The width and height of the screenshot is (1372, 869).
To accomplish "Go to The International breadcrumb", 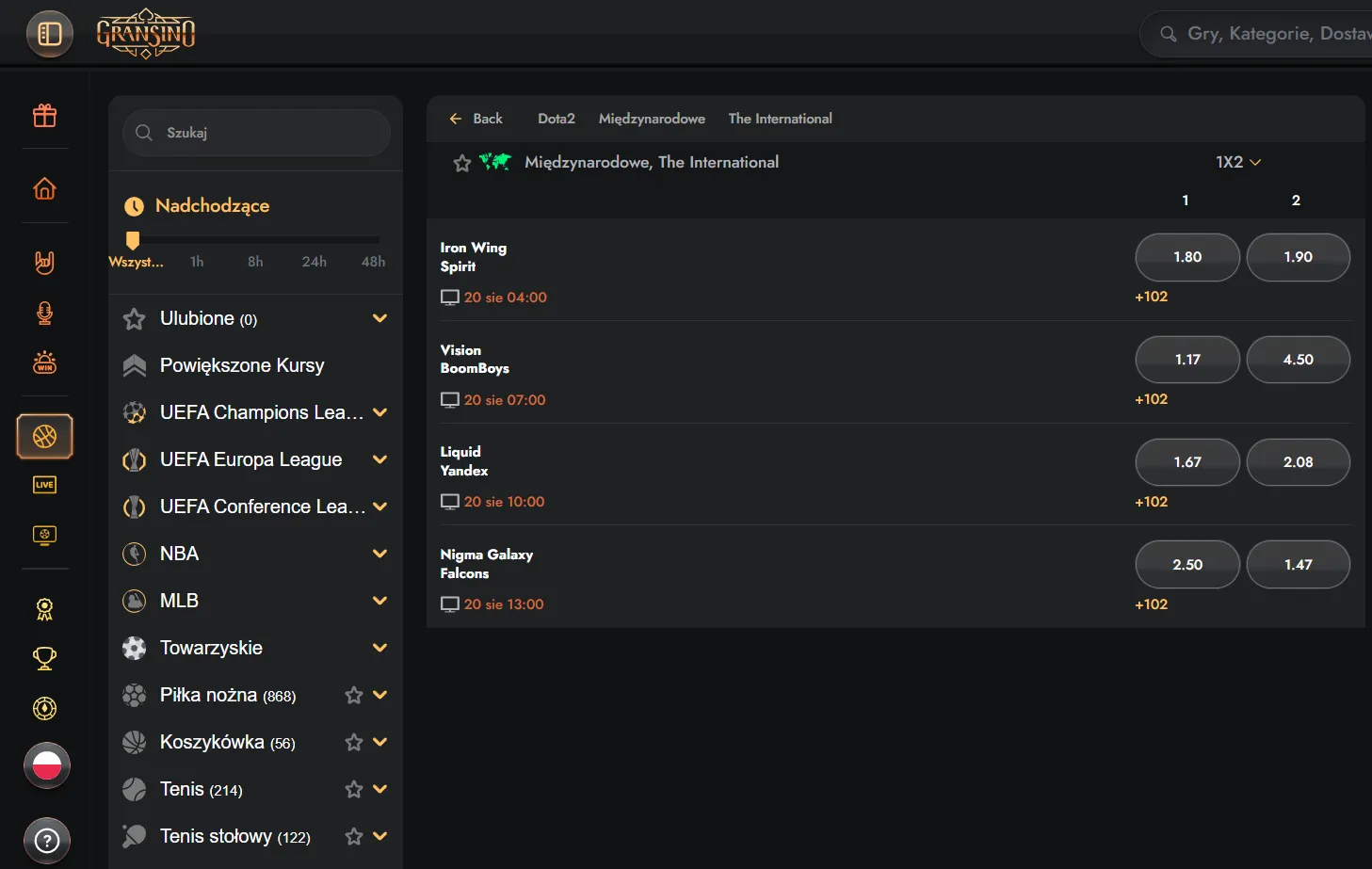I will pos(781,119).
